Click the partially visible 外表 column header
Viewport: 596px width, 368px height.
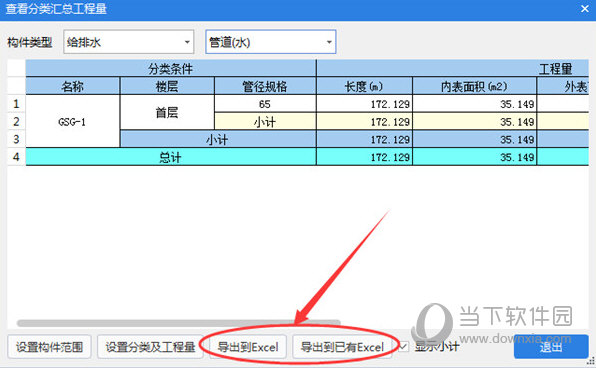click(563, 86)
